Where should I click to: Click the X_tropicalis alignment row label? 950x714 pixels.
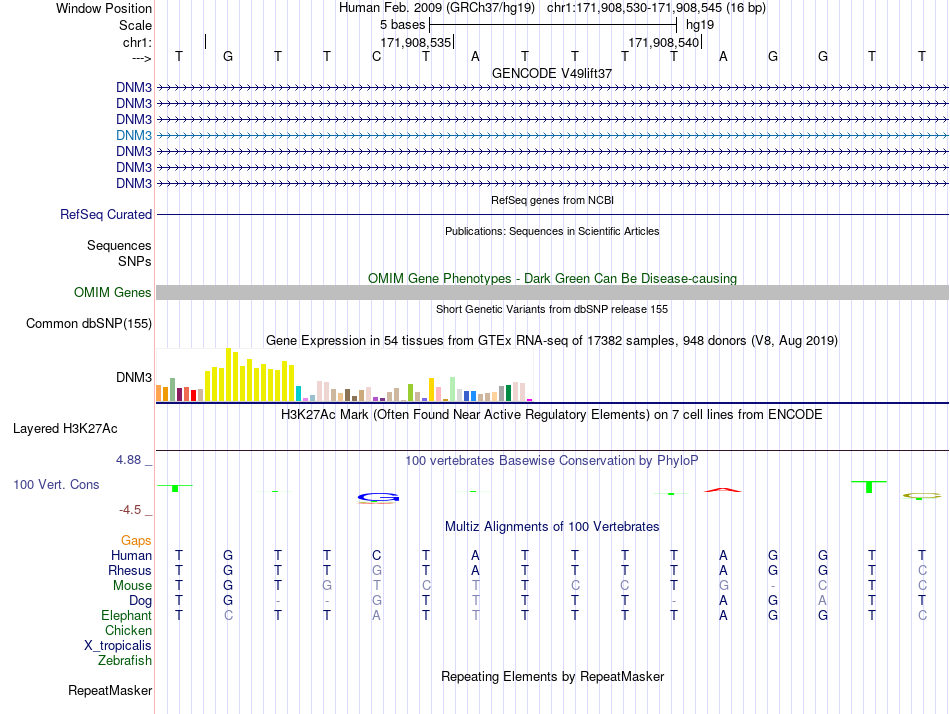point(118,646)
